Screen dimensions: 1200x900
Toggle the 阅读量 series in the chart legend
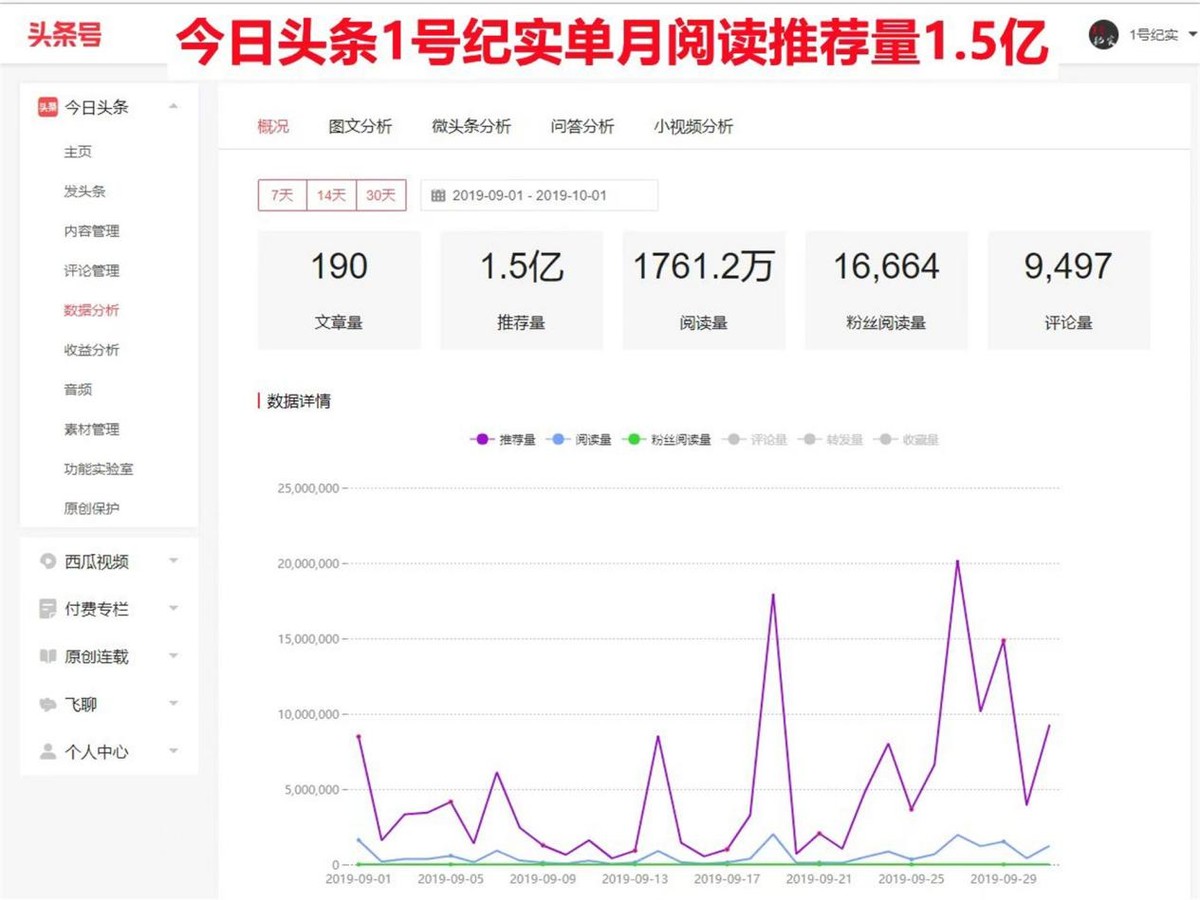(581, 439)
